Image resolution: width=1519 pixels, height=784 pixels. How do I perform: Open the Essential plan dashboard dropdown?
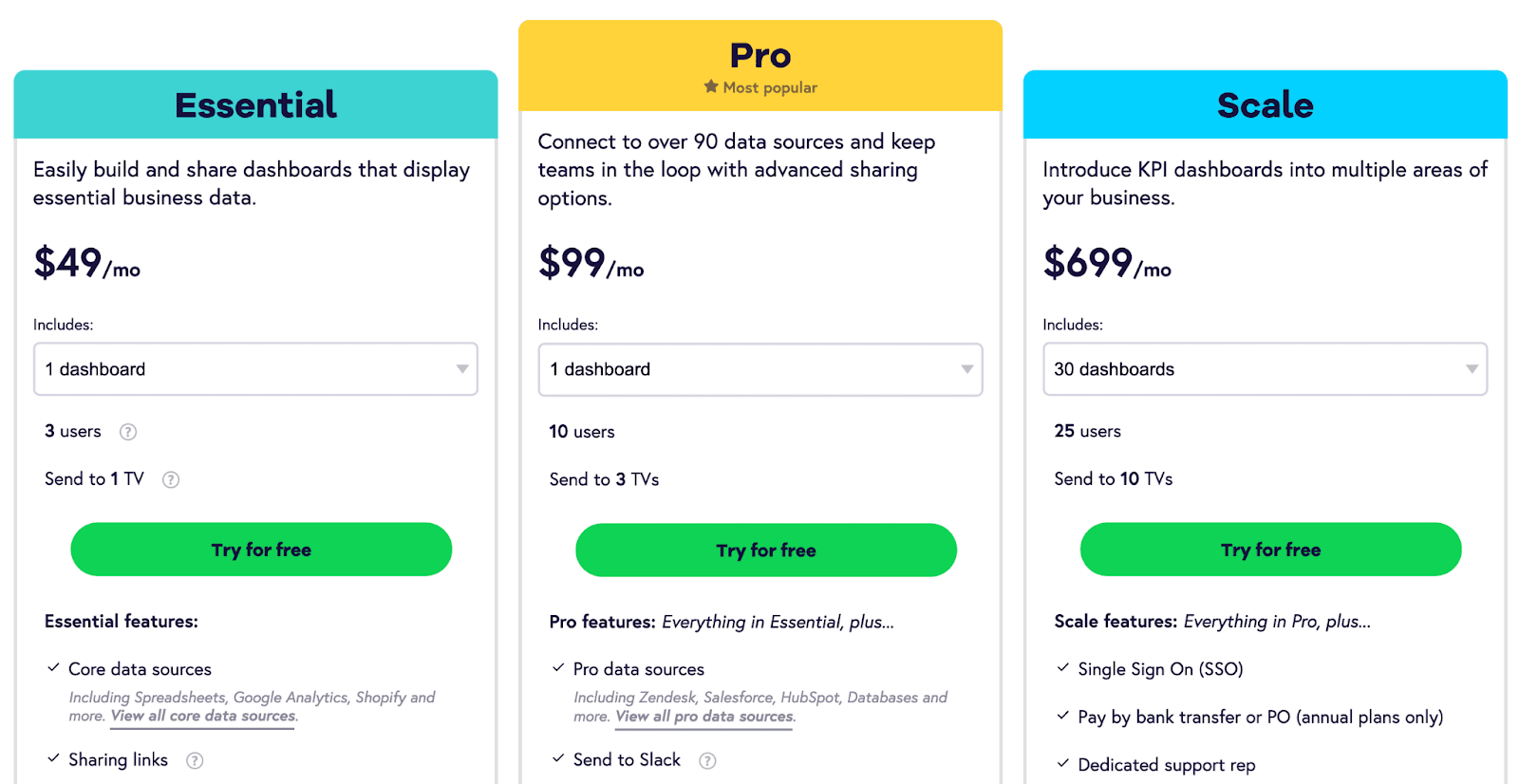[255, 369]
